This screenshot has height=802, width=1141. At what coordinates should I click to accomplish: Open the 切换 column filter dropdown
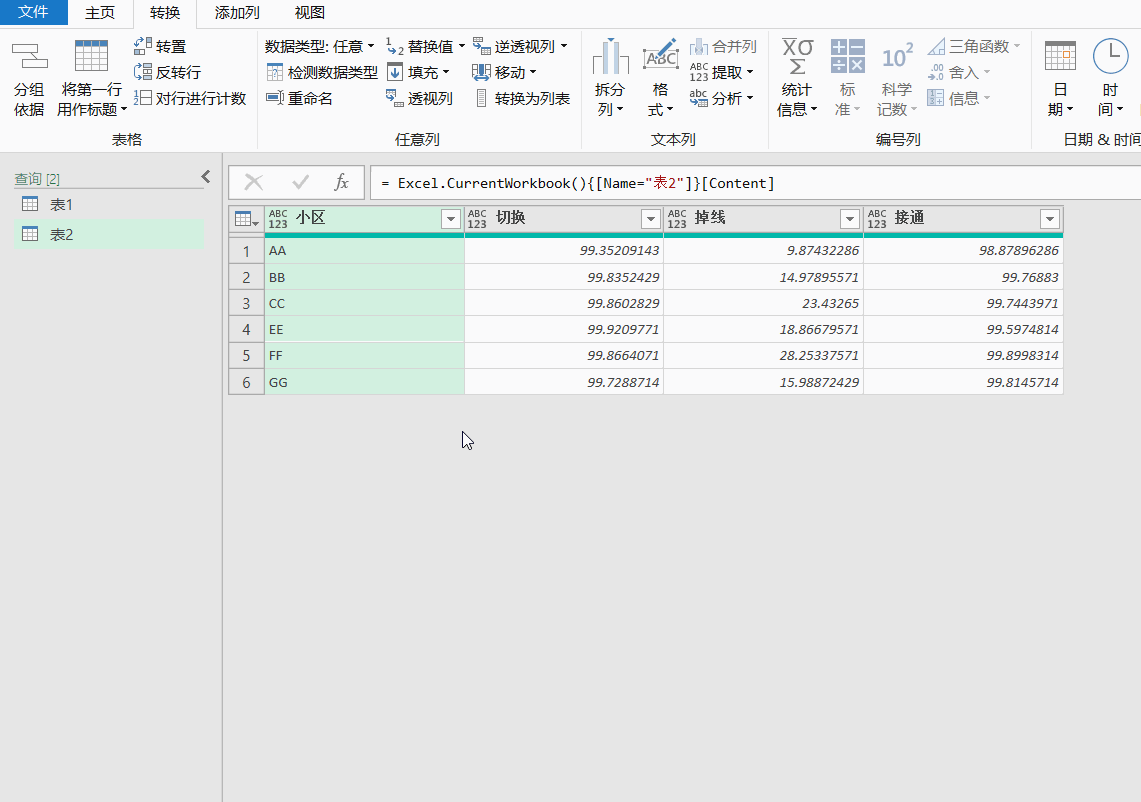tap(650, 219)
